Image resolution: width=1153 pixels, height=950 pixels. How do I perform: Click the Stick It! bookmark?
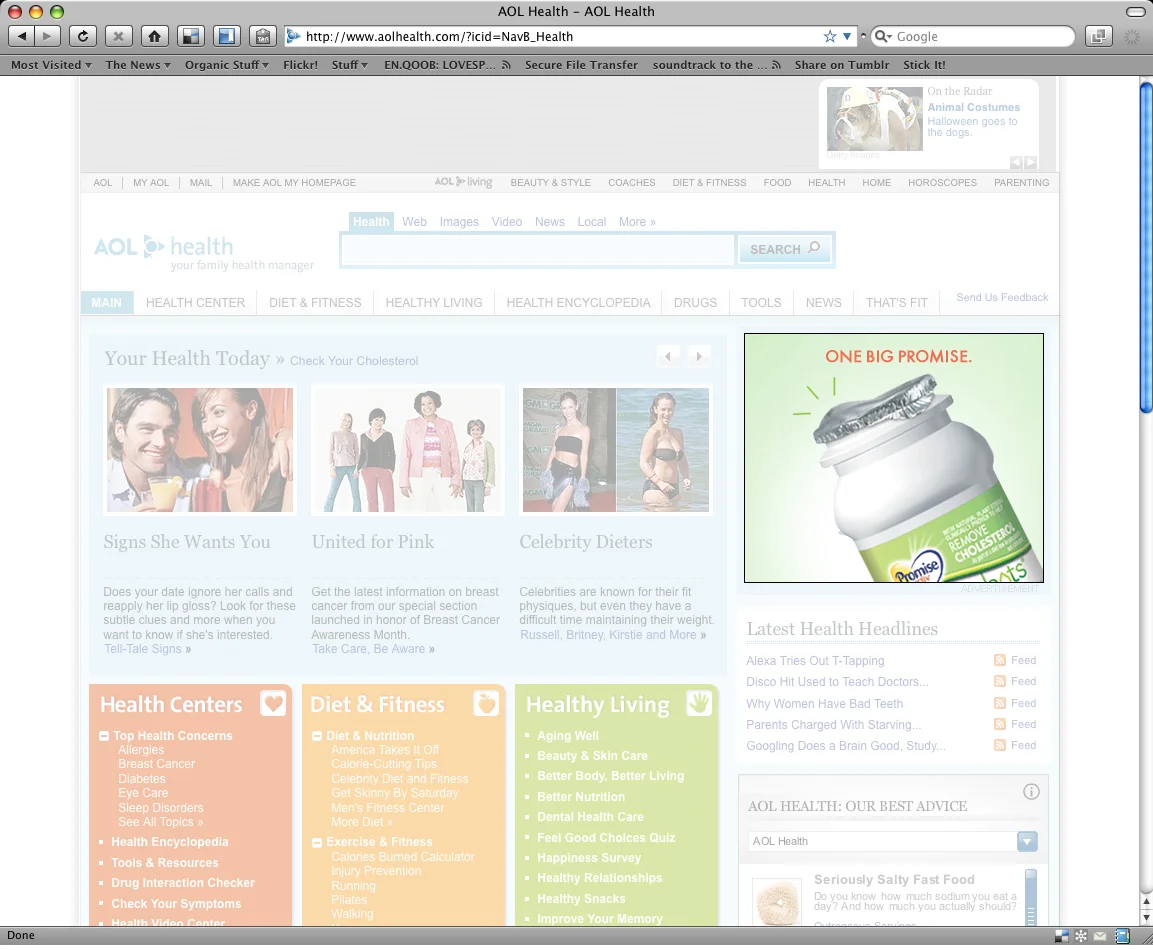coord(924,65)
